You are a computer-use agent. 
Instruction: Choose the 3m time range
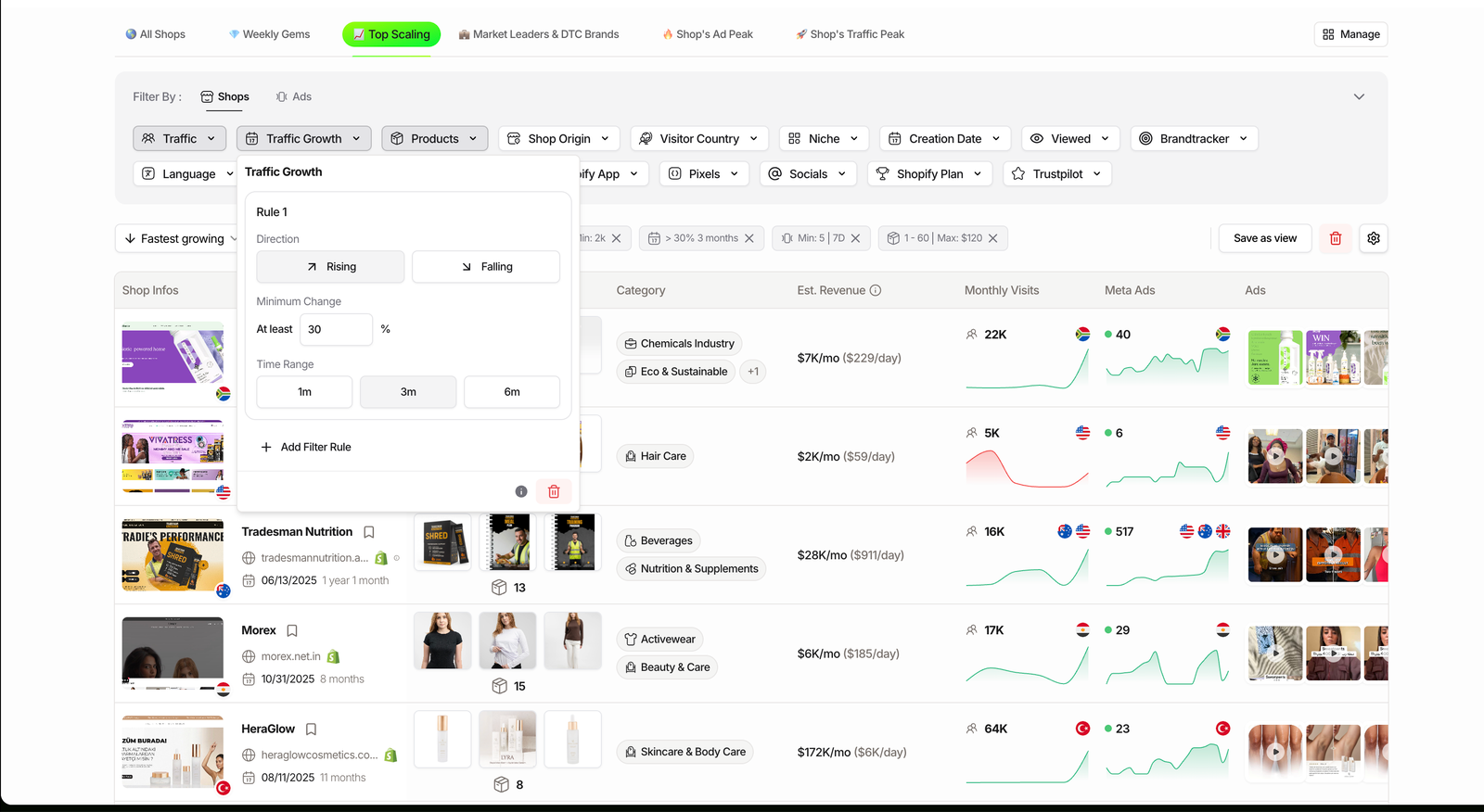coord(408,392)
